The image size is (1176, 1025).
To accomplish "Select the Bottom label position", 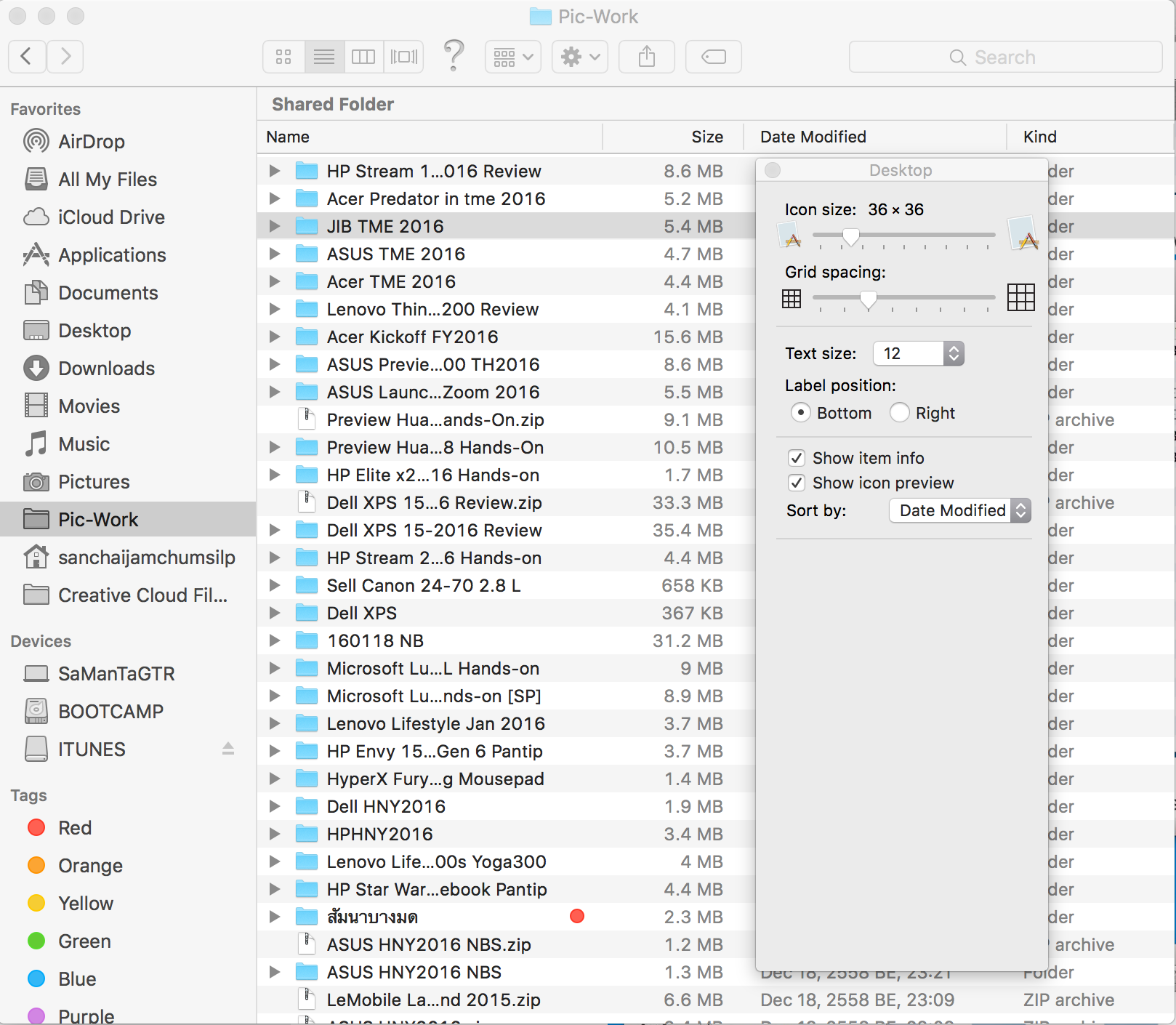I will click(800, 413).
